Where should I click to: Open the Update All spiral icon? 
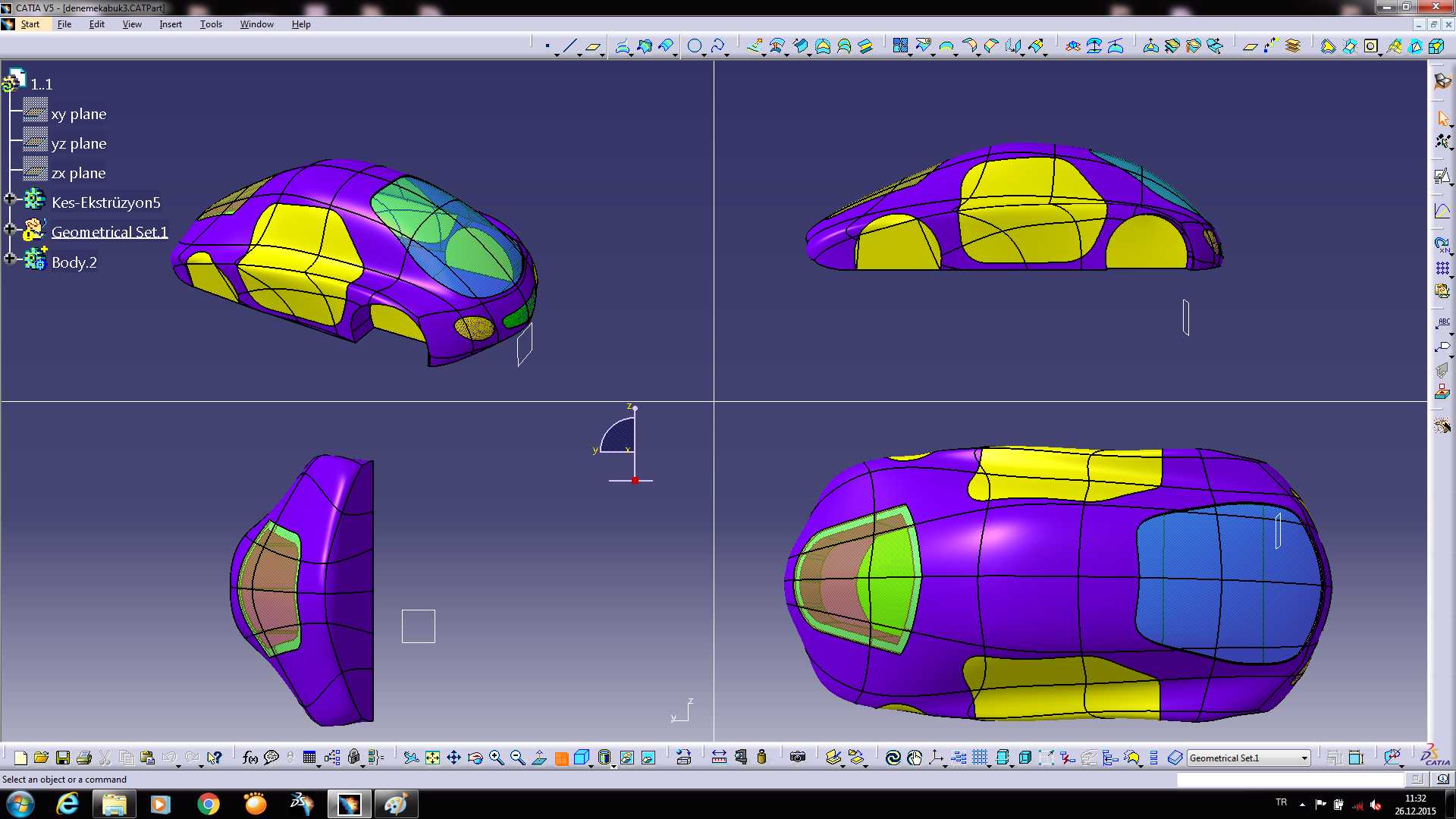pos(893,758)
